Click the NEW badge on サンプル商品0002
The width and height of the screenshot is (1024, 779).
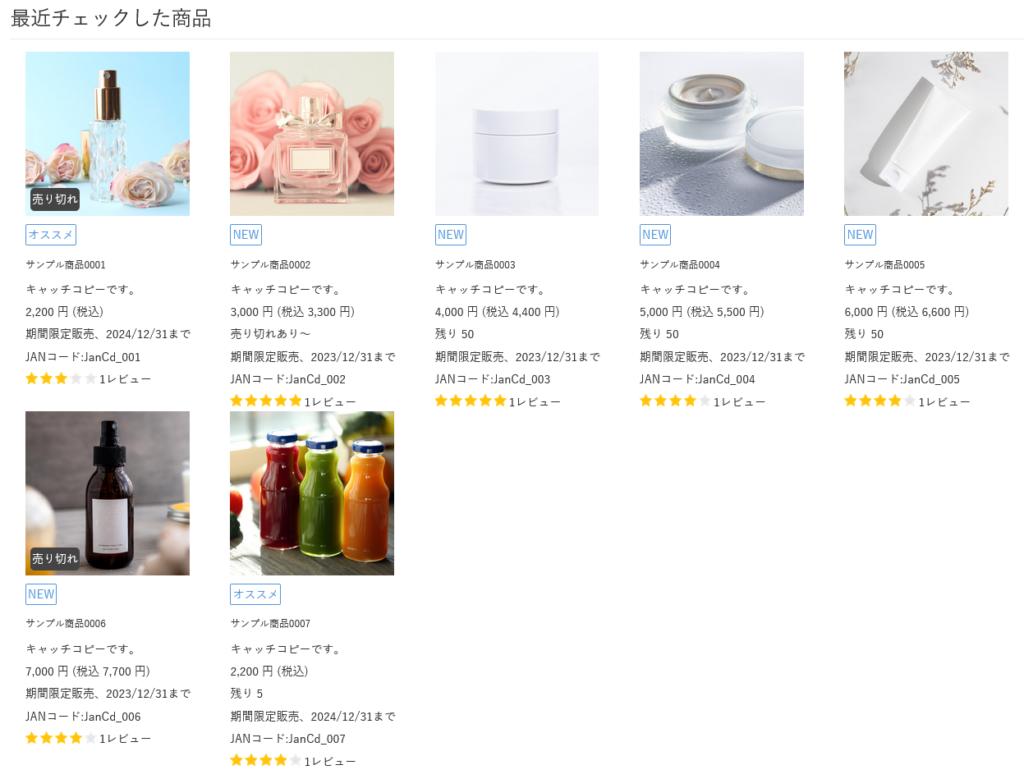point(245,235)
